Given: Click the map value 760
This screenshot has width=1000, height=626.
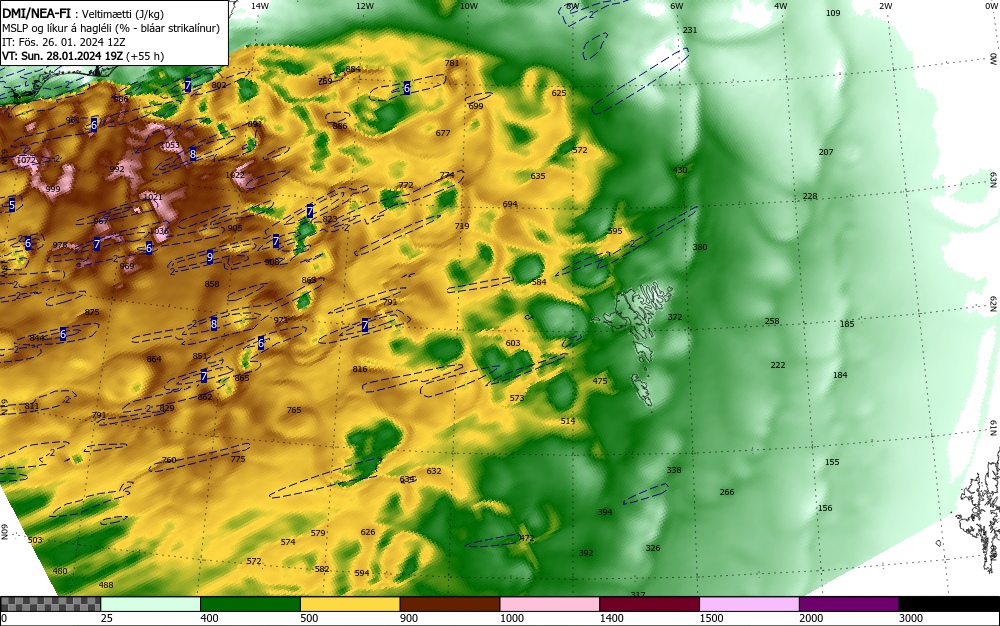Looking at the screenshot, I should click(169, 460).
